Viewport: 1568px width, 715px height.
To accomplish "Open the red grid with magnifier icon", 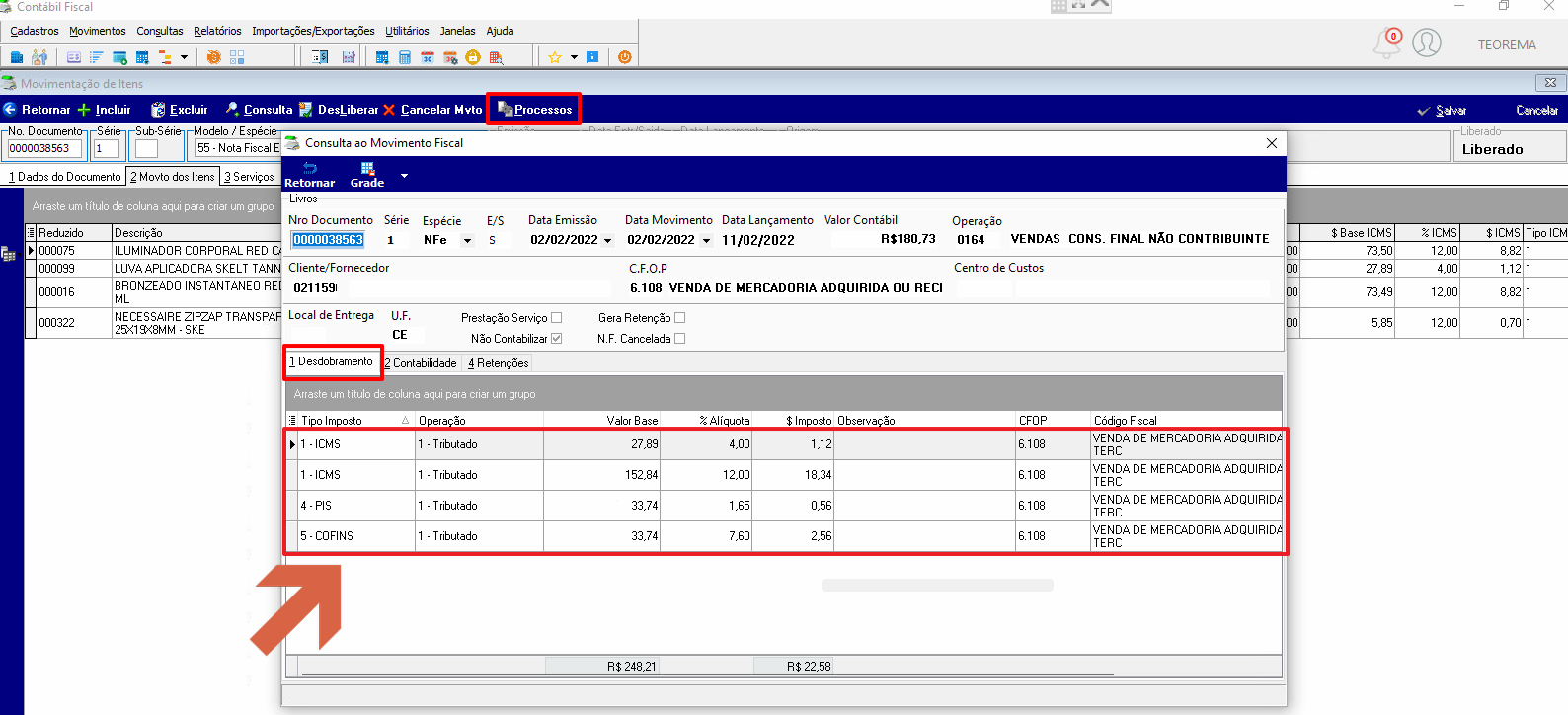I will click(496, 57).
